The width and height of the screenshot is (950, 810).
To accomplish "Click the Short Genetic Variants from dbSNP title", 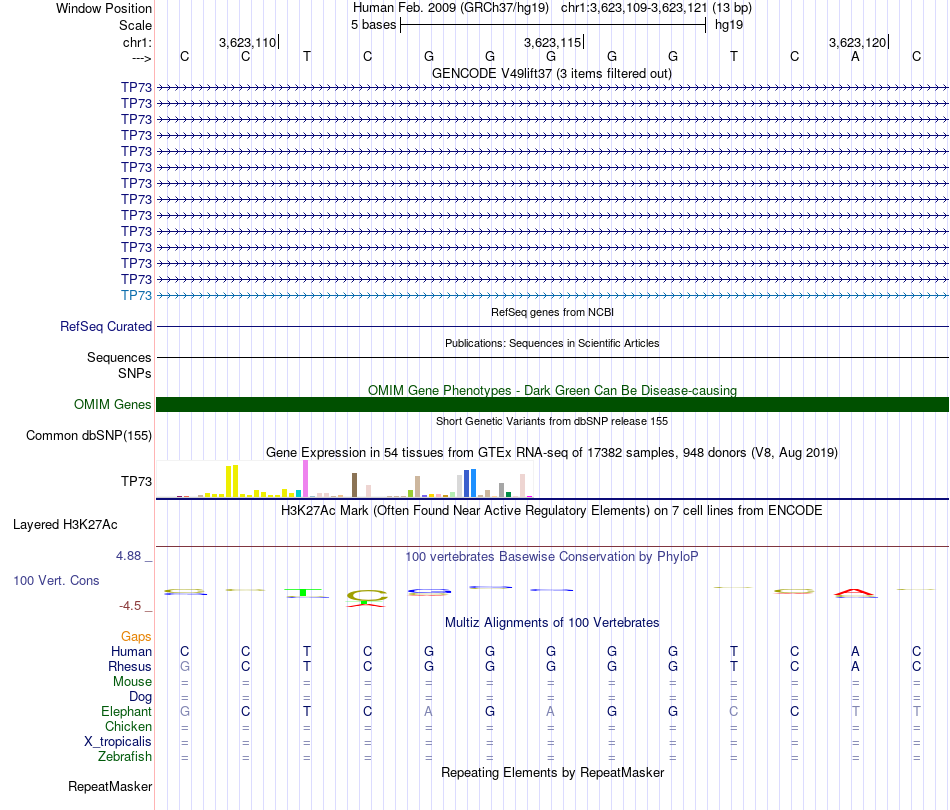I will click(x=552, y=421).
